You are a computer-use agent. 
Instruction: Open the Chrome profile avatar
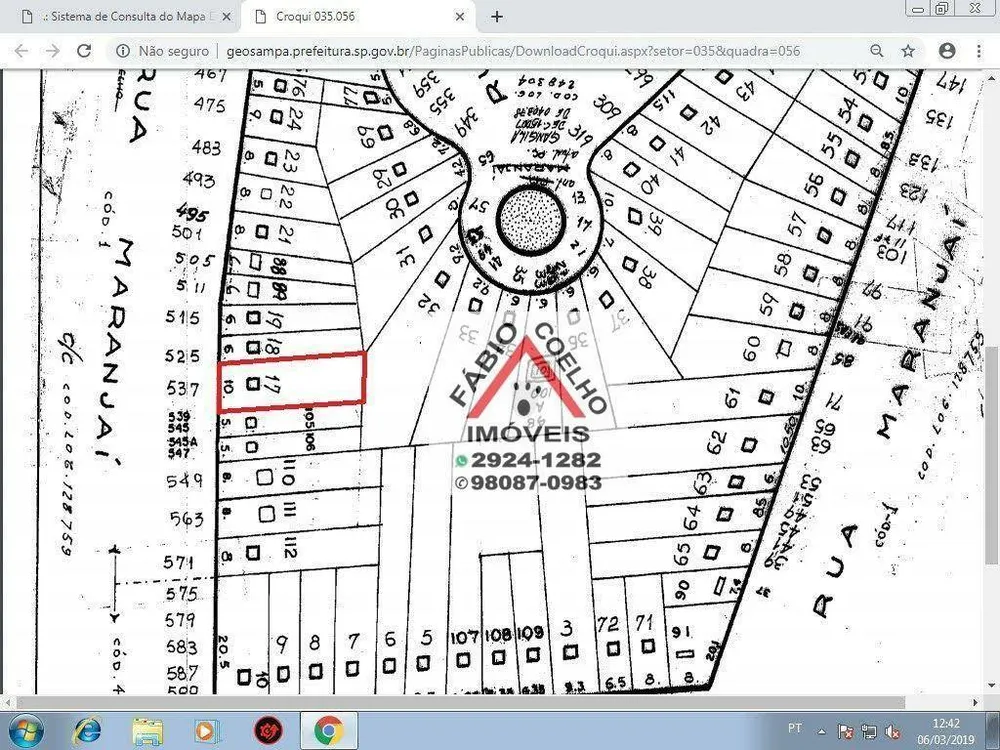pyautogui.click(x=947, y=51)
